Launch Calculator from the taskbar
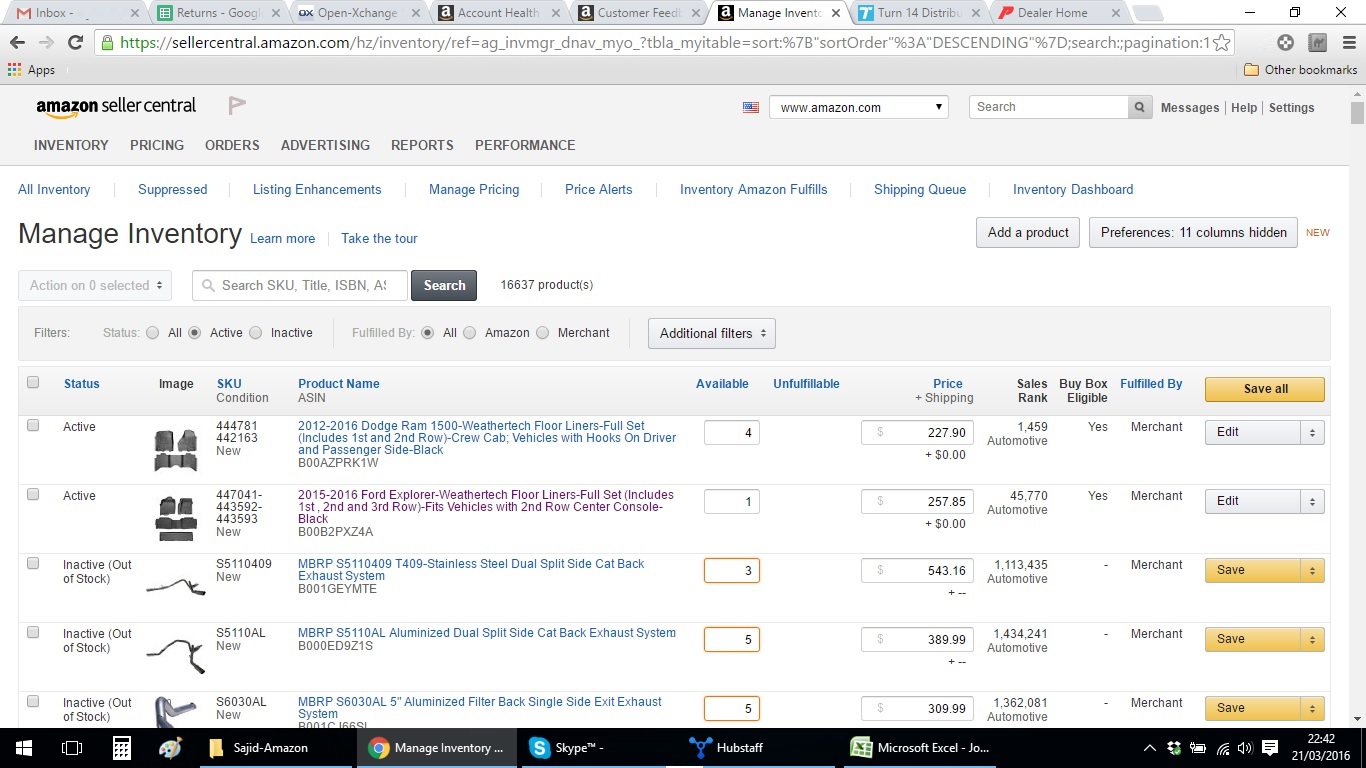Image resolution: width=1366 pixels, height=768 pixels. click(x=121, y=748)
